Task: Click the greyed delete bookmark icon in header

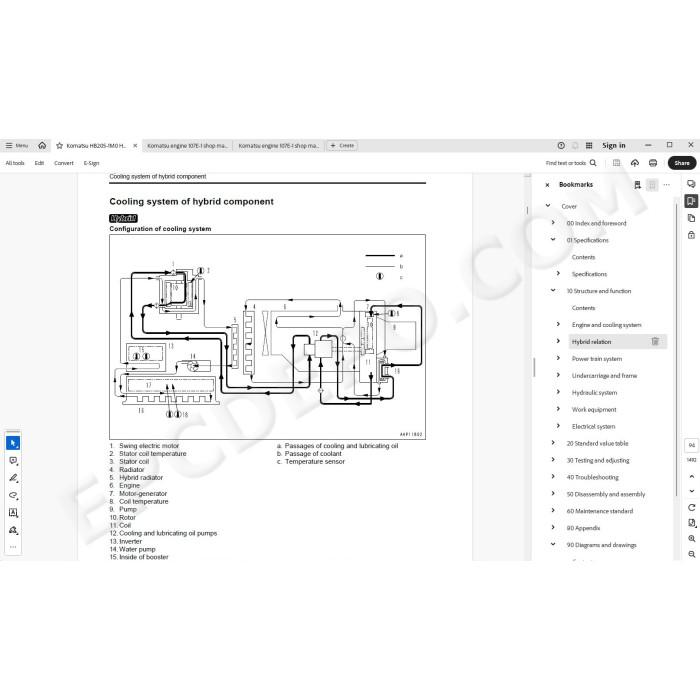Action: 652,185
